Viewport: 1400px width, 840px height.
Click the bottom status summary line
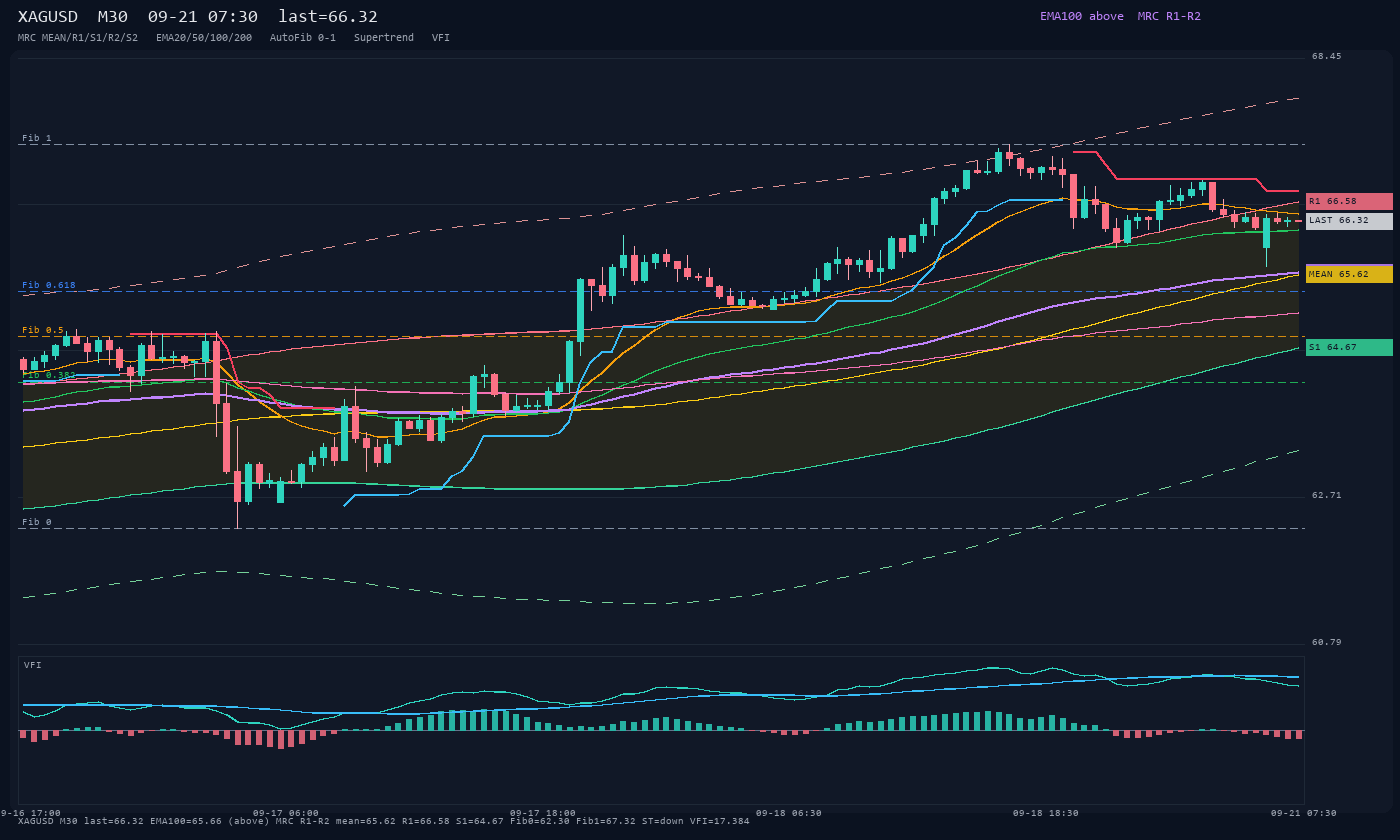pyautogui.click(x=384, y=821)
